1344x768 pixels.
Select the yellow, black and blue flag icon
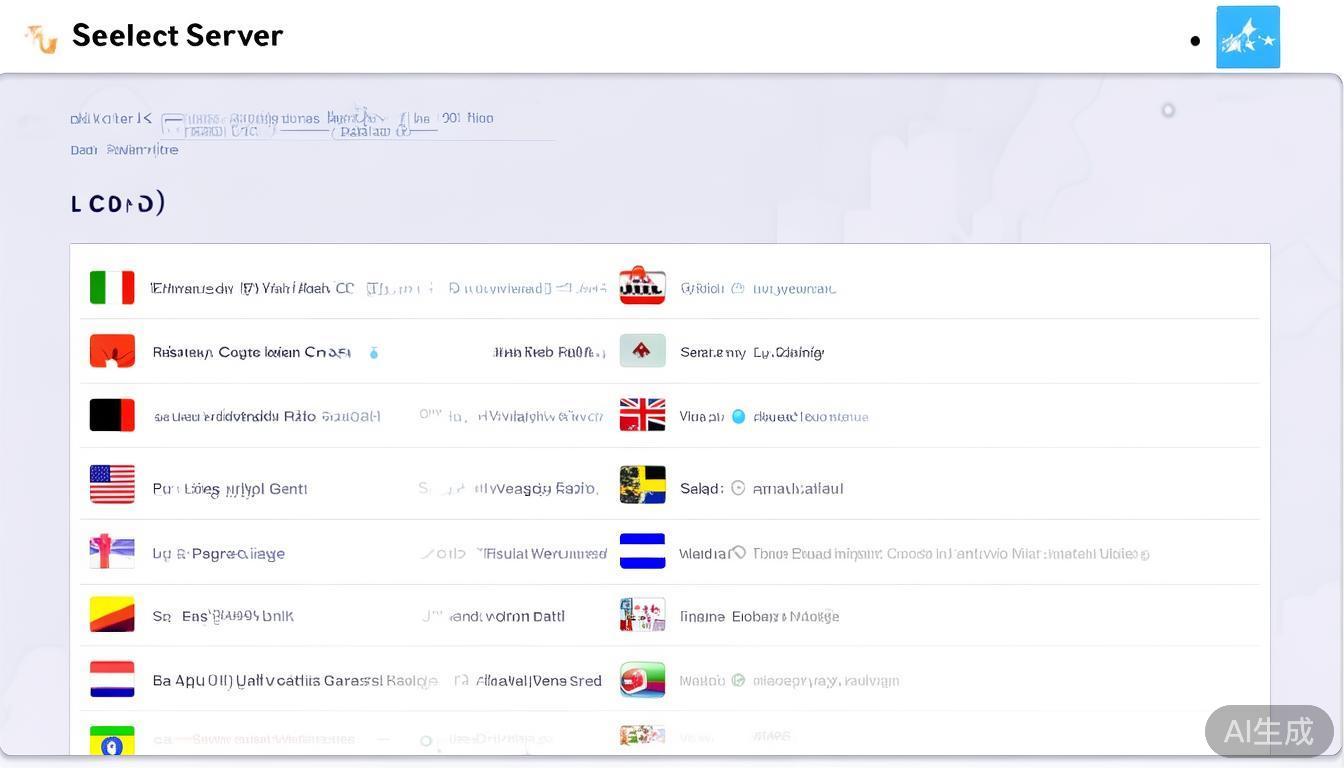tap(642, 485)
